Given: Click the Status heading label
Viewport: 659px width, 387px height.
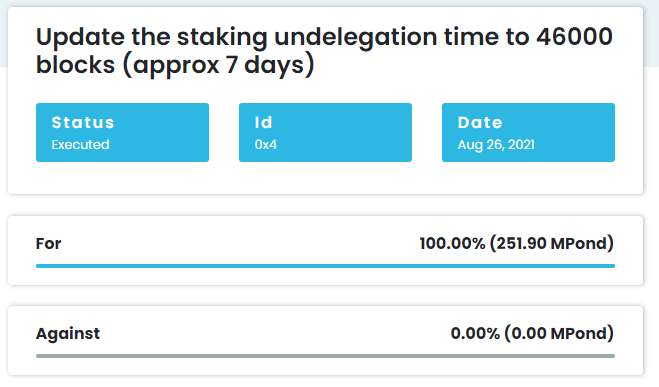Looking at the screenshot, I should [83, 122].
